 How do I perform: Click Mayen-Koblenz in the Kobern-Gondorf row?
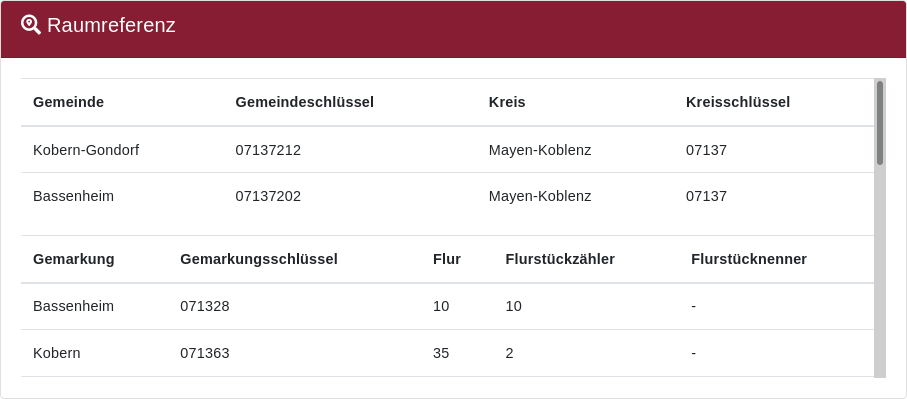click(x=540, y=150)
